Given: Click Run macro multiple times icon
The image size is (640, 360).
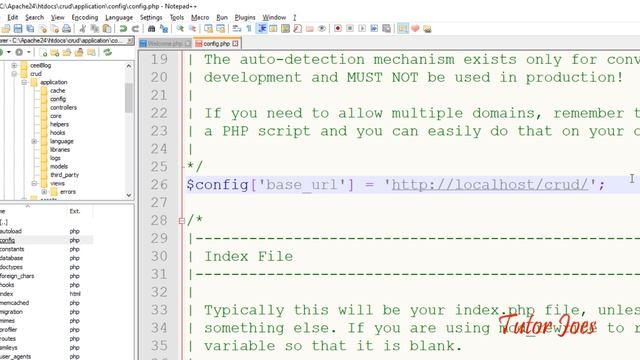Looking at the screenshot, I should click(x=374, y=29).
